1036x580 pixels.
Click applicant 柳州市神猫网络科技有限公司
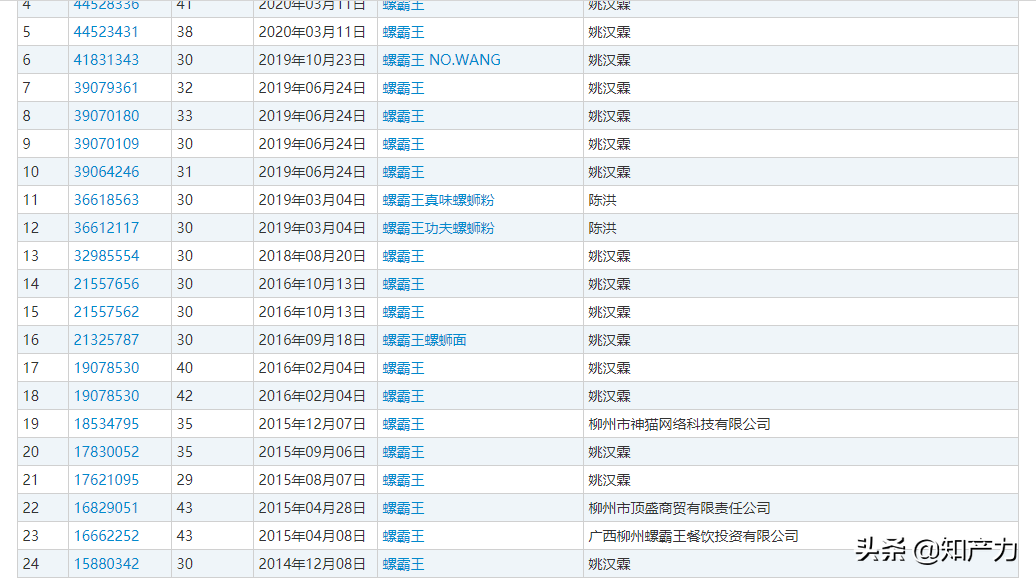[679, 423]
